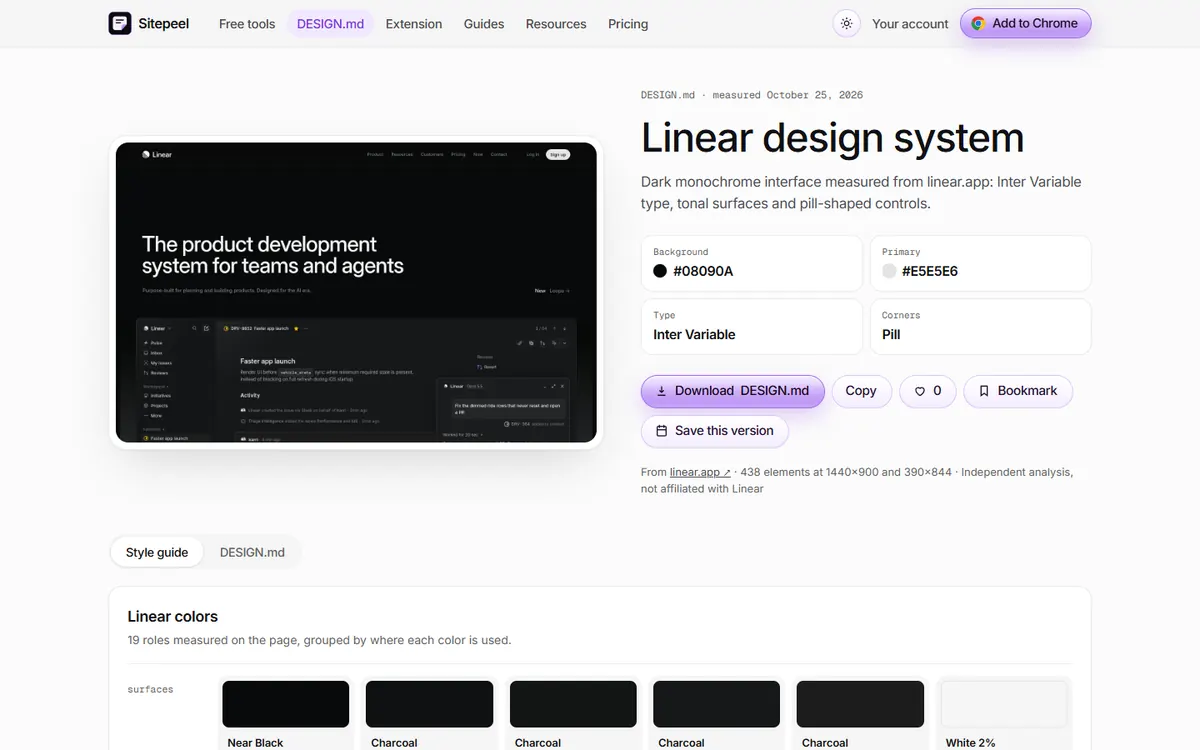Click the surfaces group label
This screenshot has height=750, width=1200.
point(150,689)
